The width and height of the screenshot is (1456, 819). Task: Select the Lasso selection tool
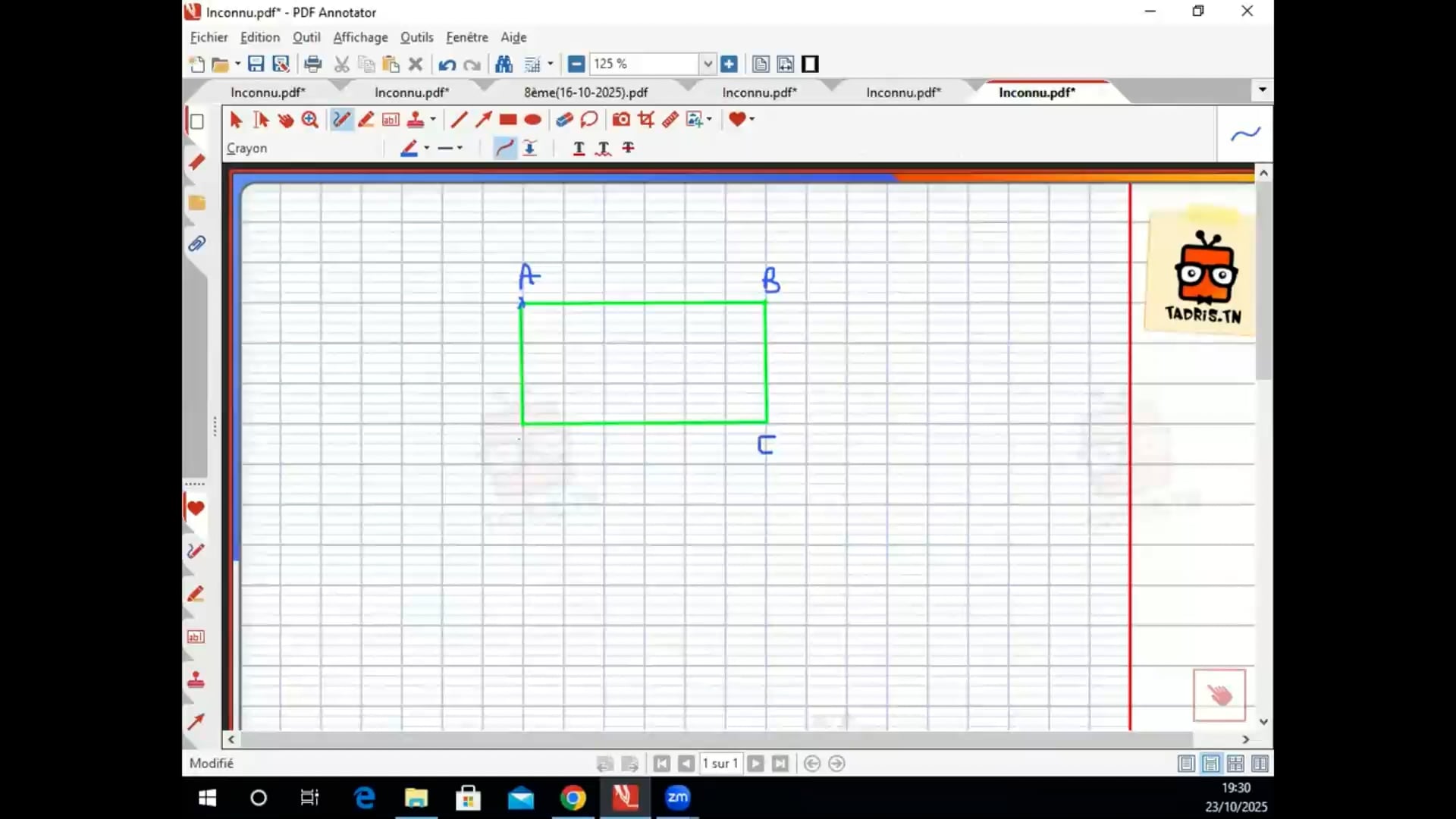click(x=589, y=120)
